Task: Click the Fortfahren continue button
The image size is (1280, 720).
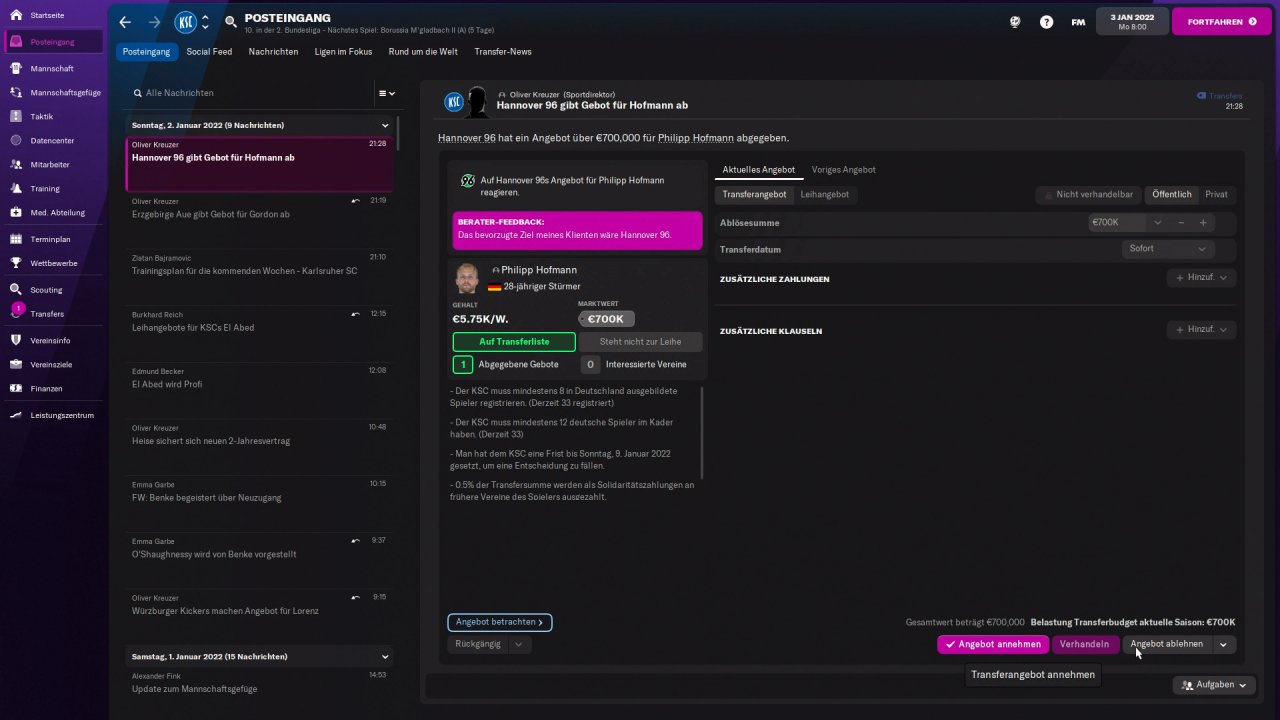Action: pyautogui.click(x=1222, y=21)
